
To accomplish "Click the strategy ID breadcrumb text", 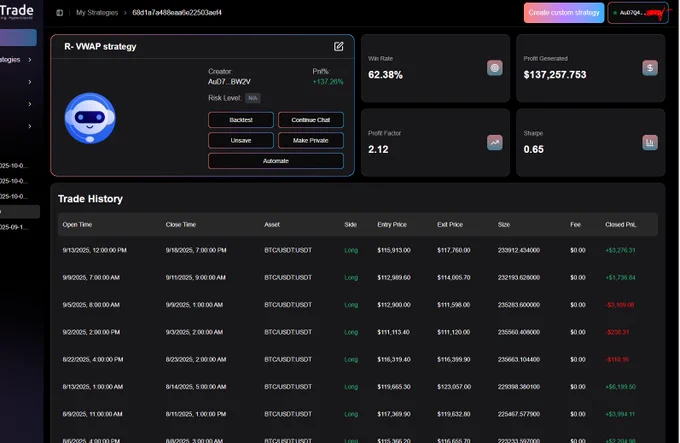I will coord(177,13).
